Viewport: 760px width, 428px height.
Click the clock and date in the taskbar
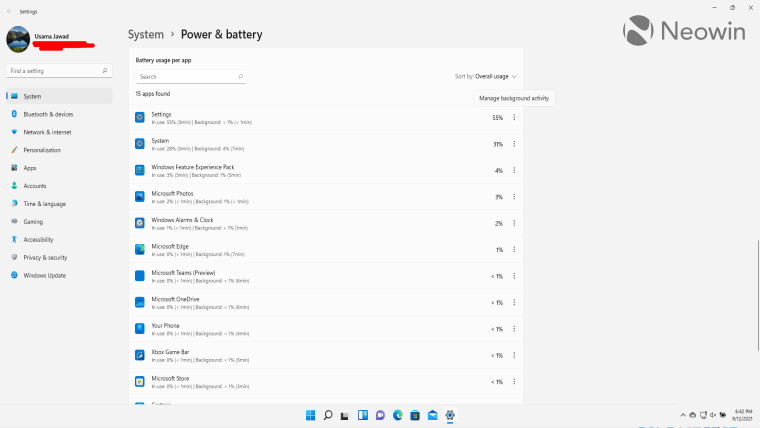(743, 415)
